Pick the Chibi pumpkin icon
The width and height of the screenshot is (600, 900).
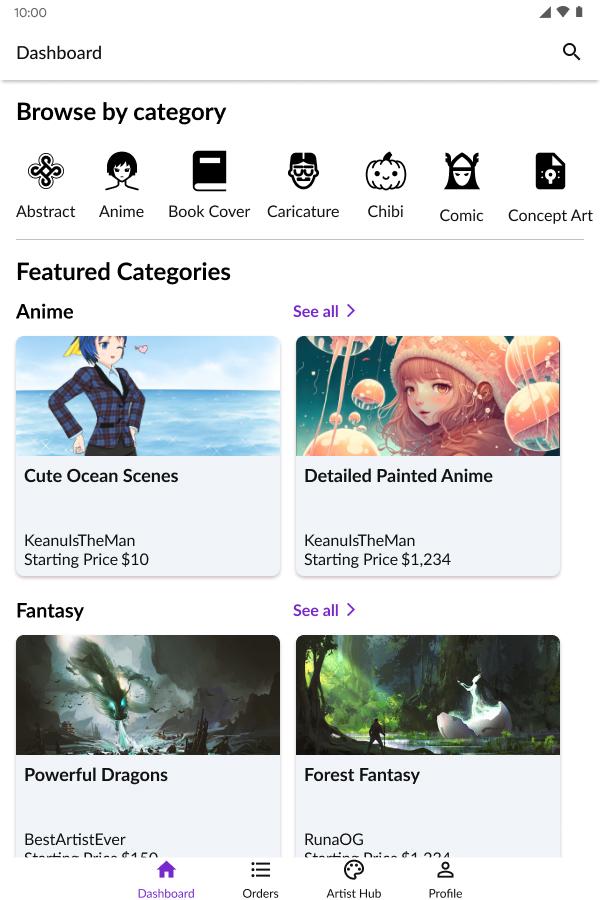385,171
